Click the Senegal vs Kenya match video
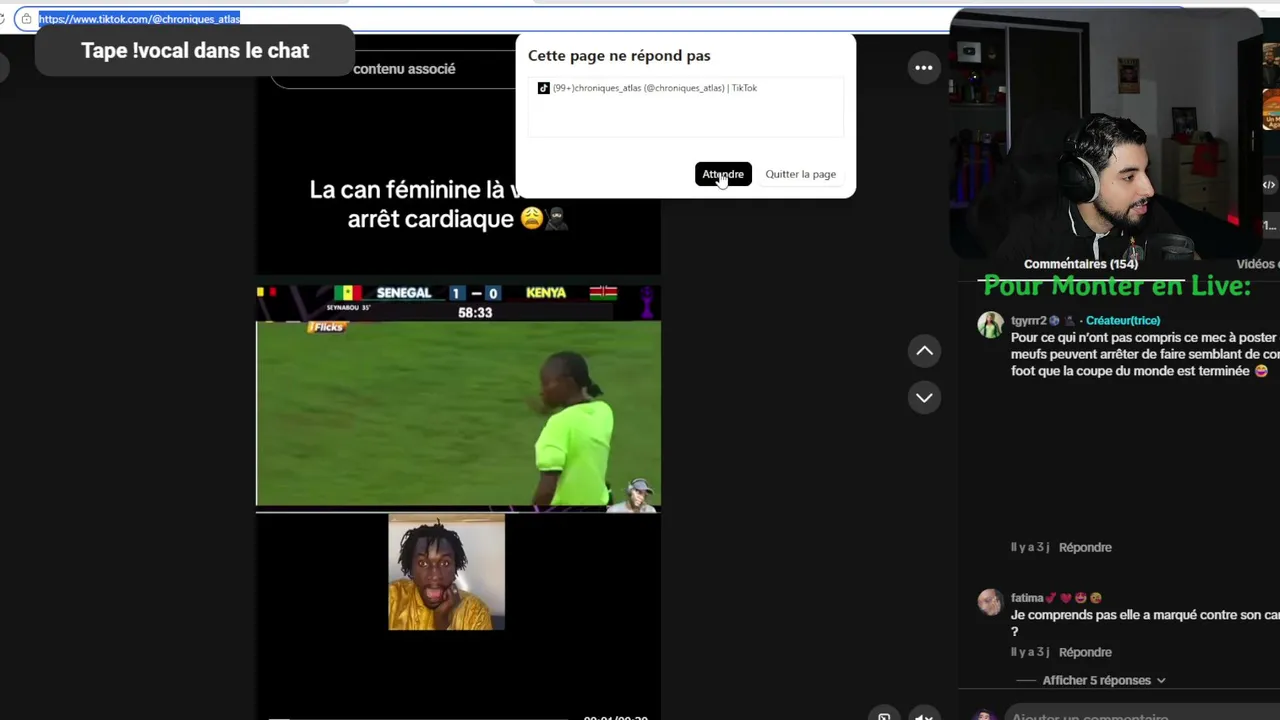Screen dimensions: 1280x720 coord(458,397)
